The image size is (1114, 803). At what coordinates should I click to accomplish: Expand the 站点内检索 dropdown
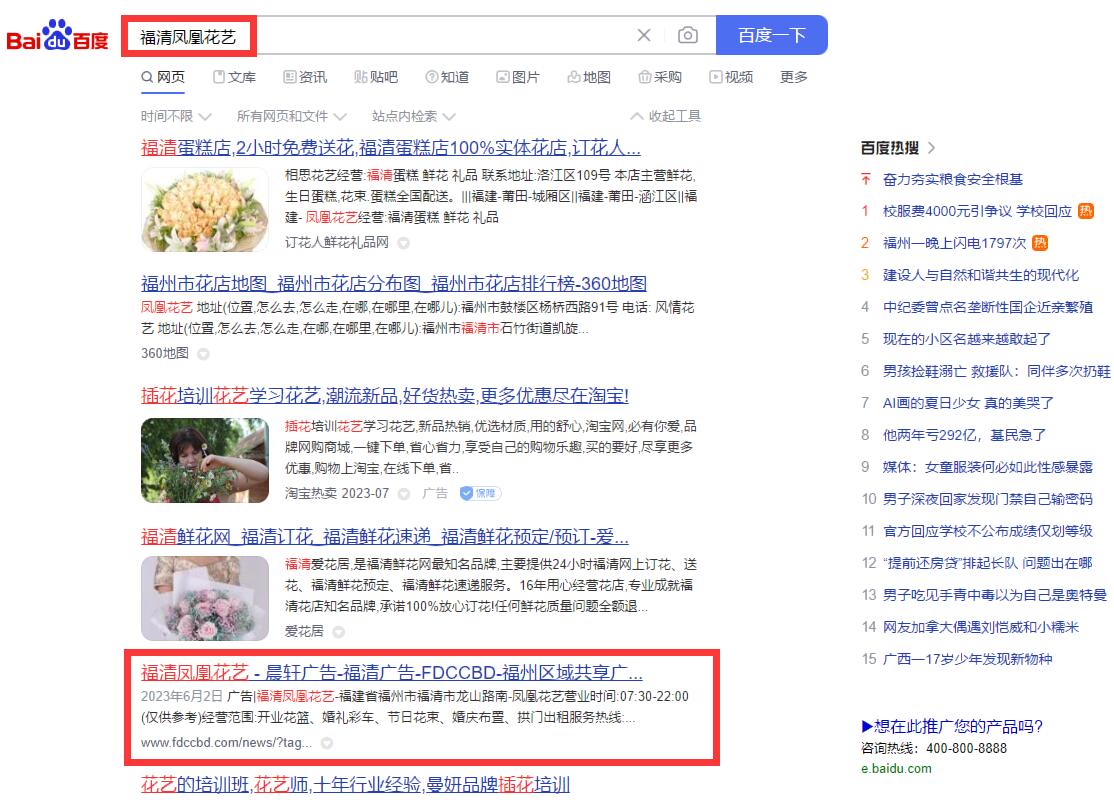(x=413, y=116)
